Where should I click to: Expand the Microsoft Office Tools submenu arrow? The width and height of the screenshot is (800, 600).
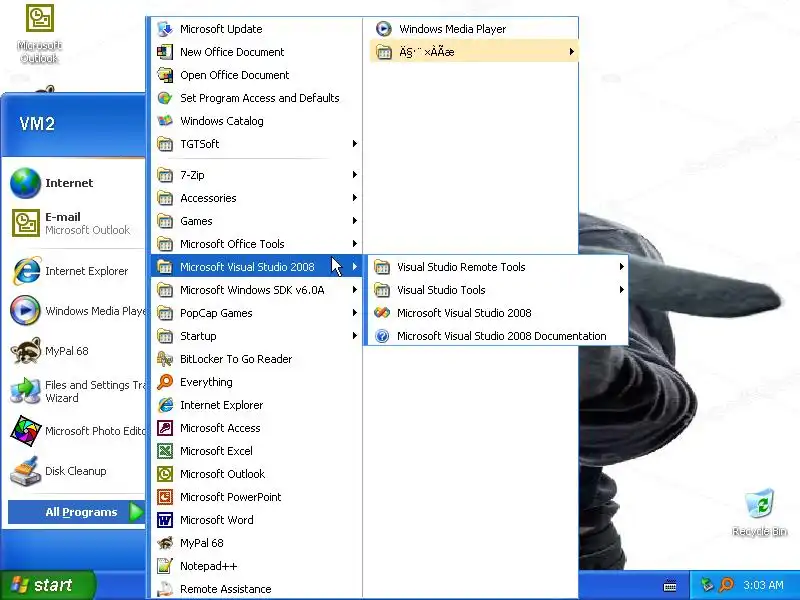click(x=355, y=244)
